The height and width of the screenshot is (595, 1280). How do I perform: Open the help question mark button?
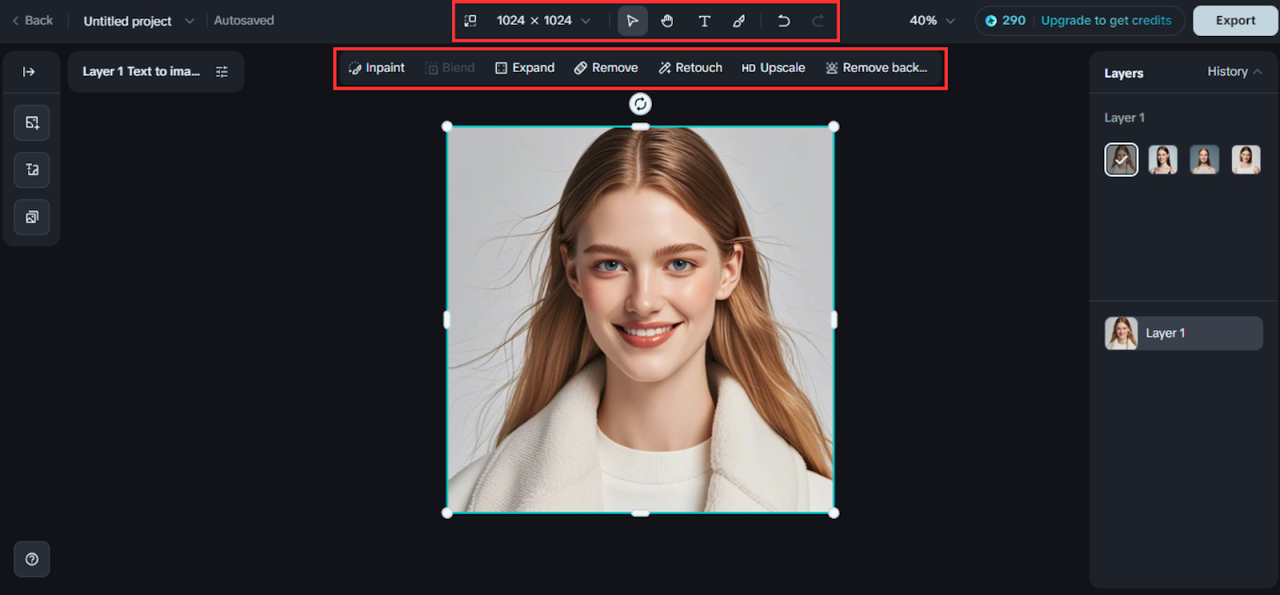pyautogui.click(x=32, y=559)
